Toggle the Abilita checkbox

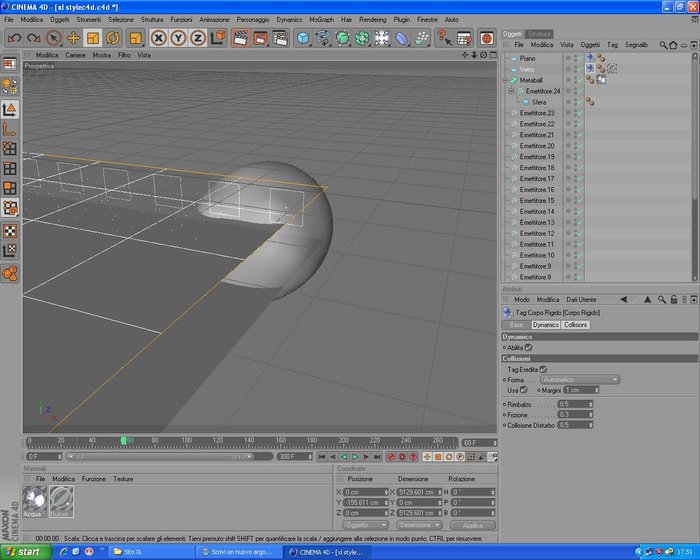coord(529,347)
